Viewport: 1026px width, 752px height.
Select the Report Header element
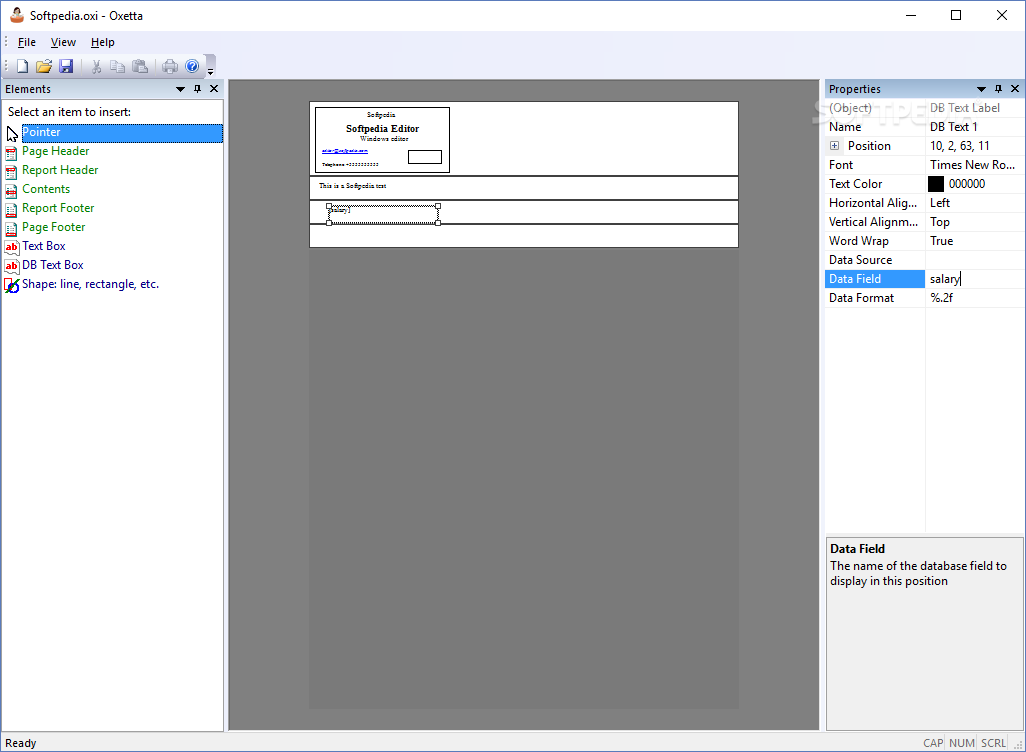[60, 170]
